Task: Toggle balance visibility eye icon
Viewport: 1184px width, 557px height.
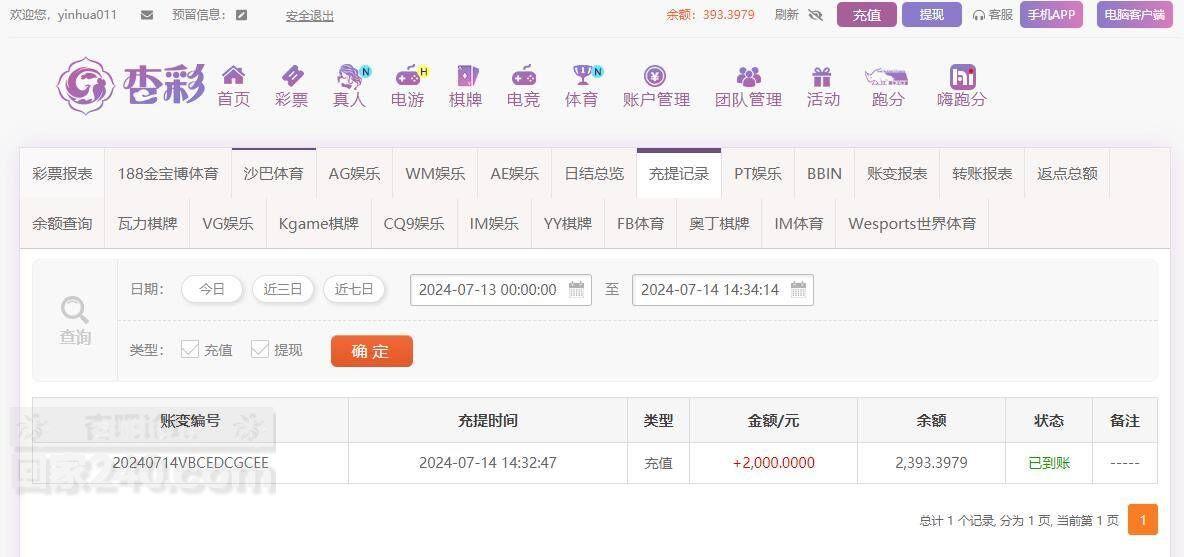Action: 816,14
